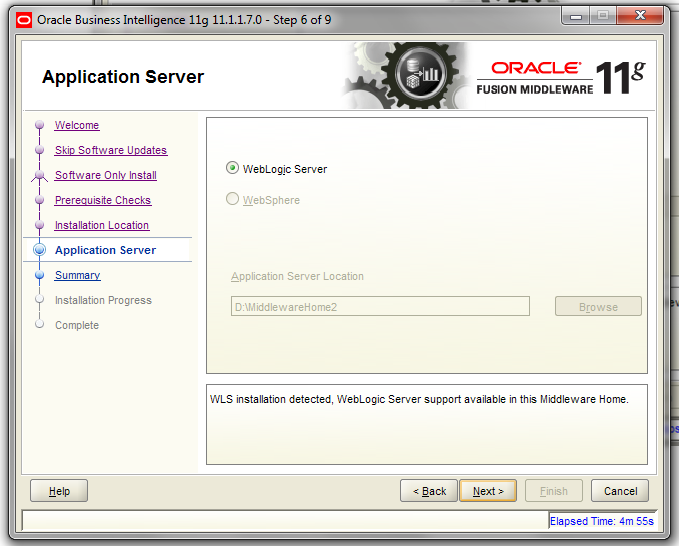Select the WebSphere radio option
The height and width of the screenshot is (546, 679).
[x=233, y=199]
